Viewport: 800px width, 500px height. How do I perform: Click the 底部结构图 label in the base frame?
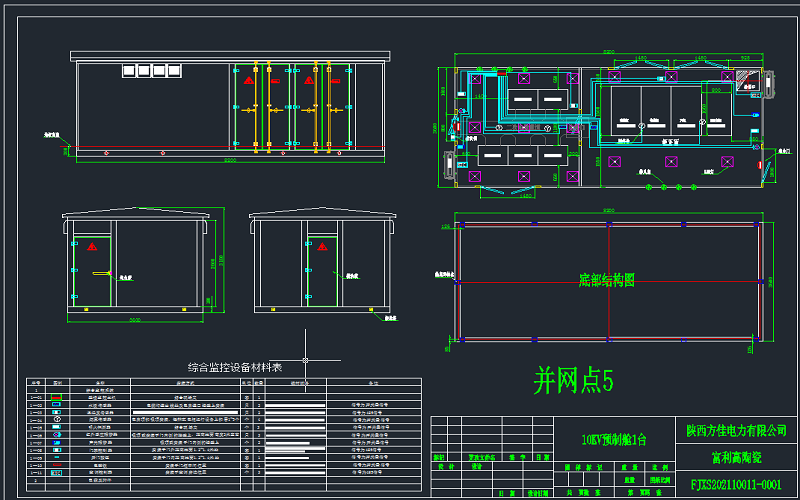pyautogui.click(x=607, y=280)
